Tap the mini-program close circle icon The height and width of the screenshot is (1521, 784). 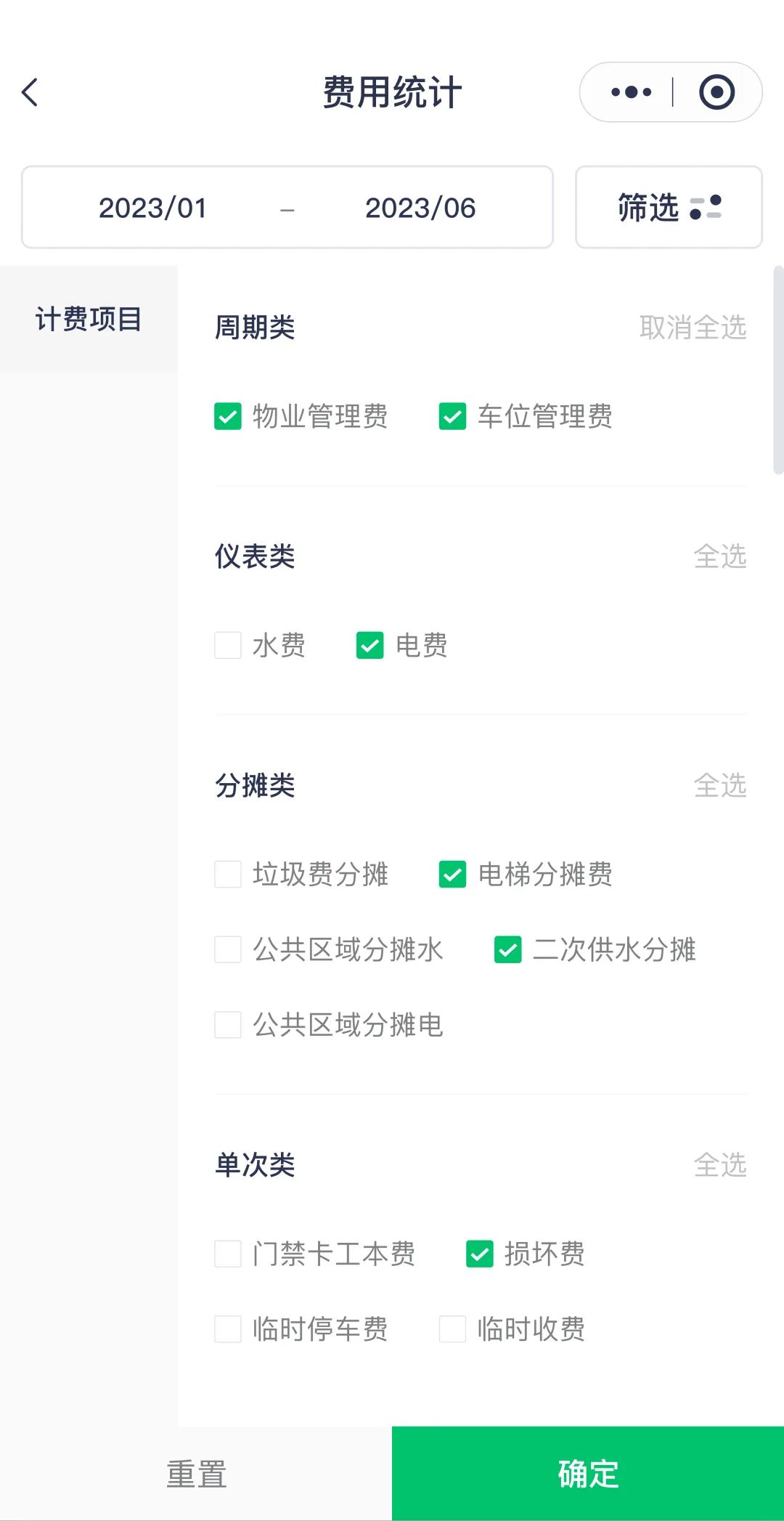pyautogui.click(x=716, y=92)
